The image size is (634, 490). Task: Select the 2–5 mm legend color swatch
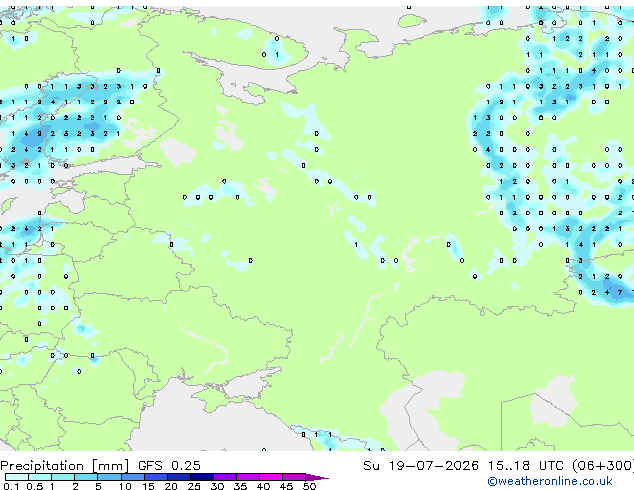click(86, 477)
